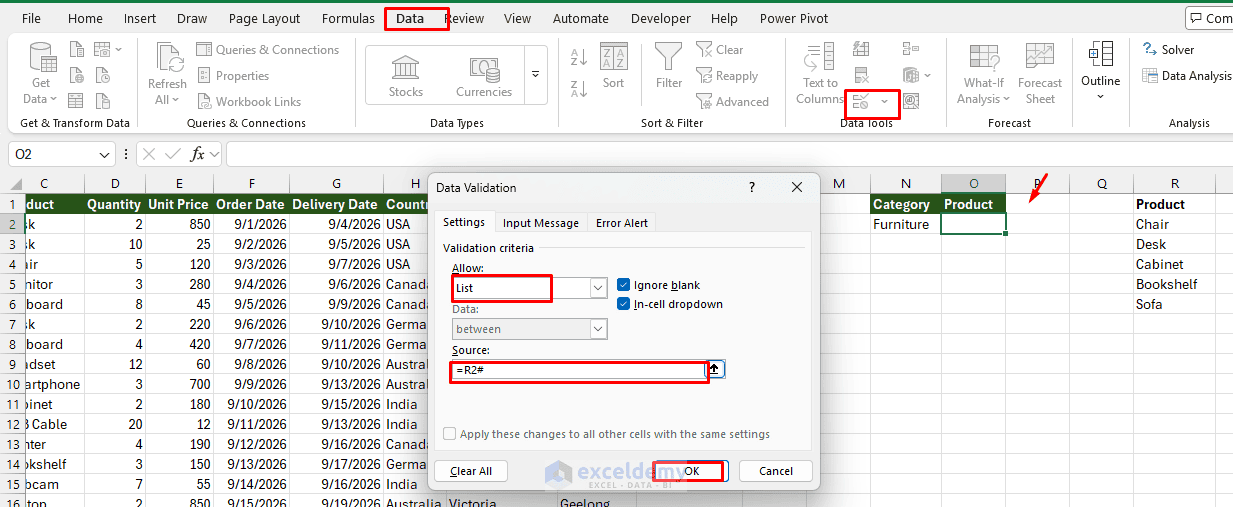The height and width of the screenshot is (507, 1233).
Task: Open the Get Data menu
Action: tap(41, 73)
